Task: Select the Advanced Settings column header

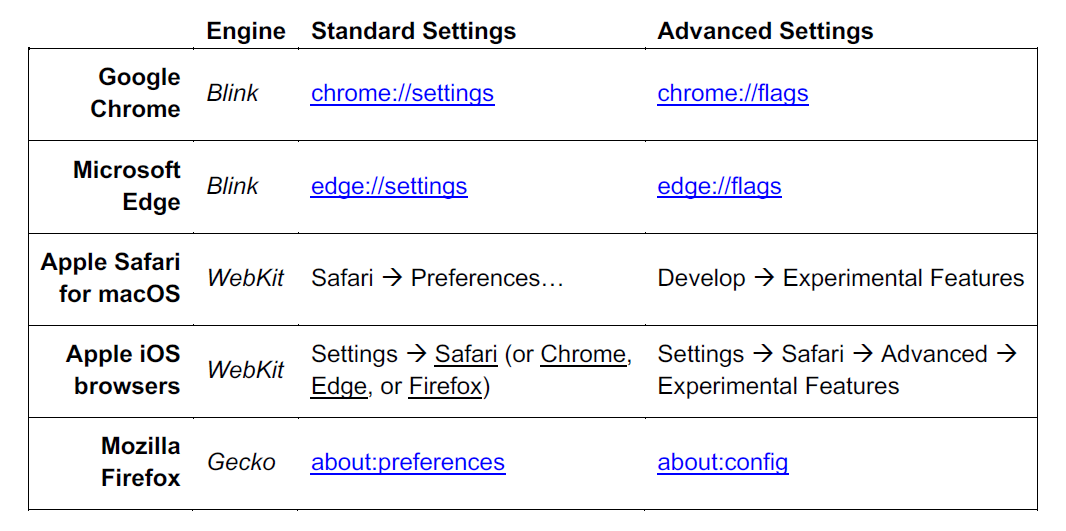Action: click(765, 32)
